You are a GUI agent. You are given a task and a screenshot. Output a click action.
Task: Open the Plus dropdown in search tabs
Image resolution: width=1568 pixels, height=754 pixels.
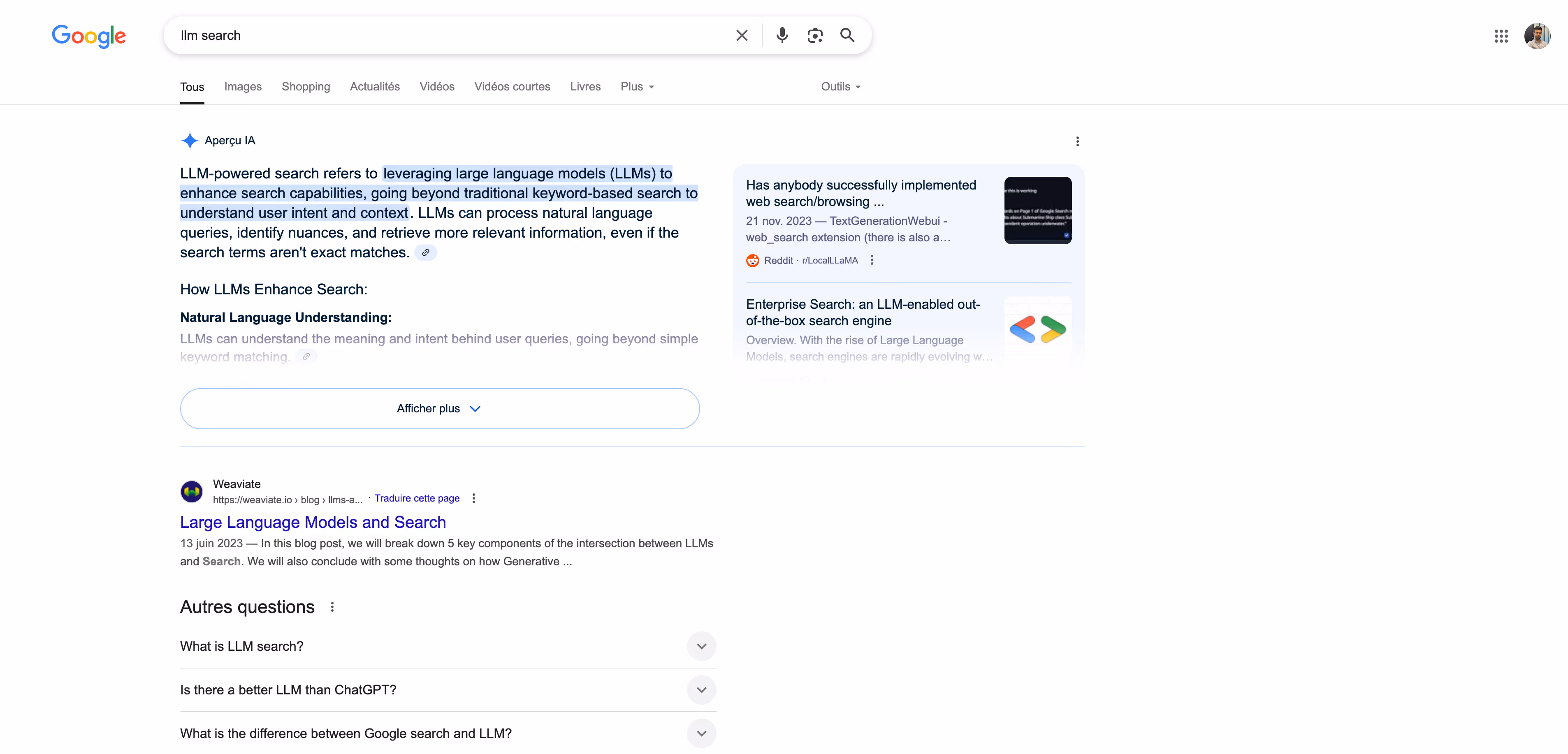coord(637,86)
